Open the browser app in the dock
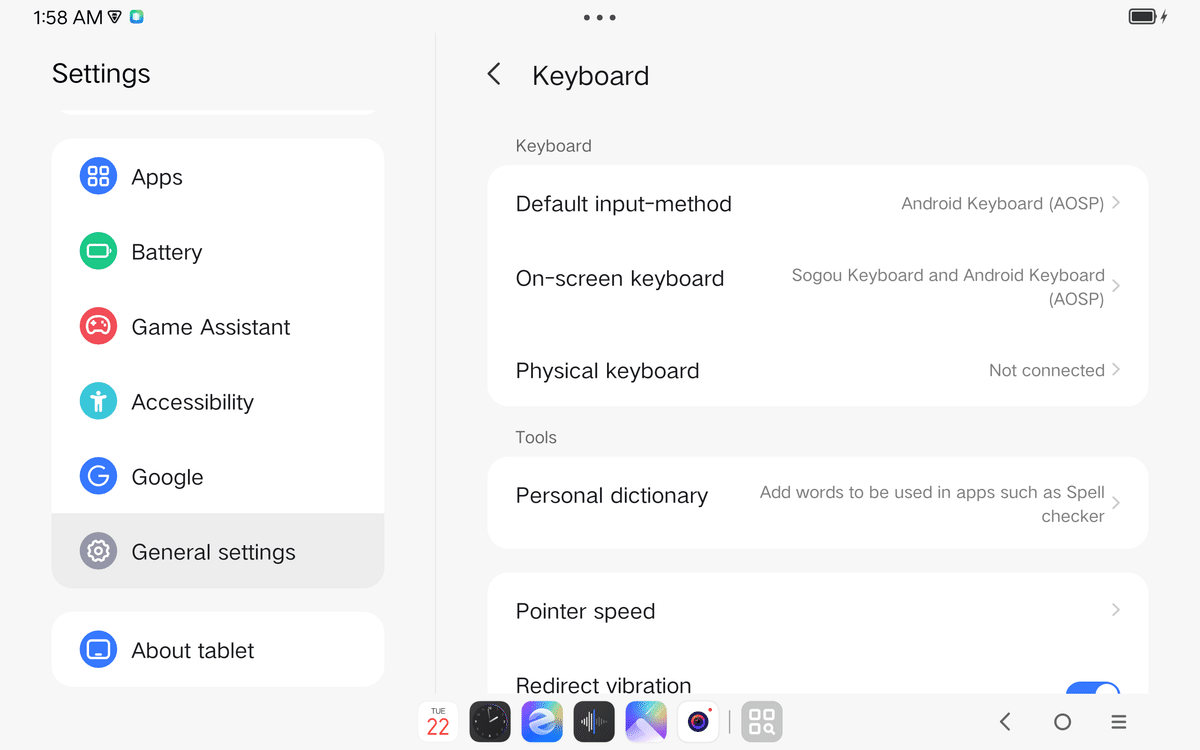This screenshot has height=750, width=1200. [542, 721]
